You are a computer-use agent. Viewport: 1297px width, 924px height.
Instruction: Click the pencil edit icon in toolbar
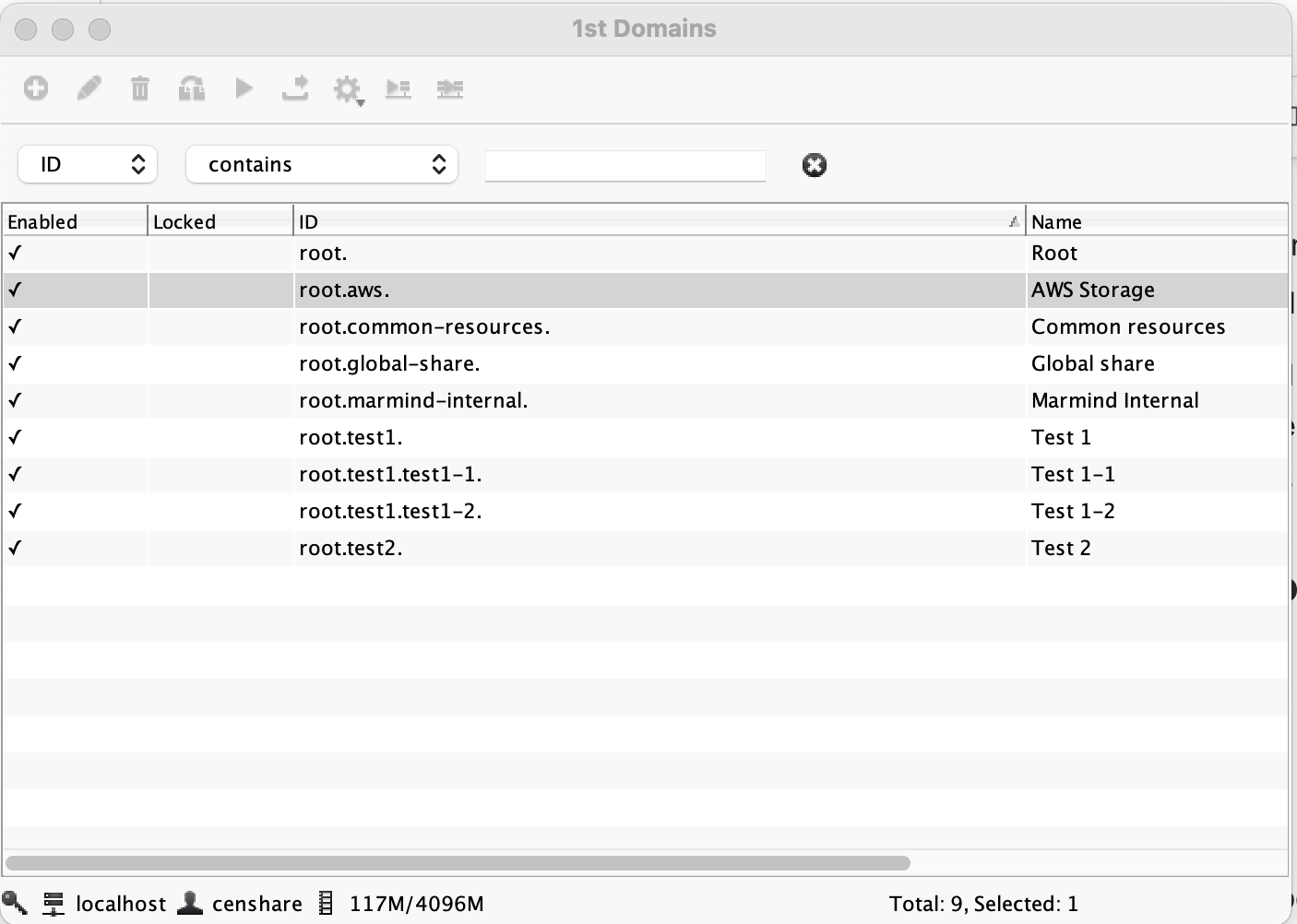tap(89, 89)
